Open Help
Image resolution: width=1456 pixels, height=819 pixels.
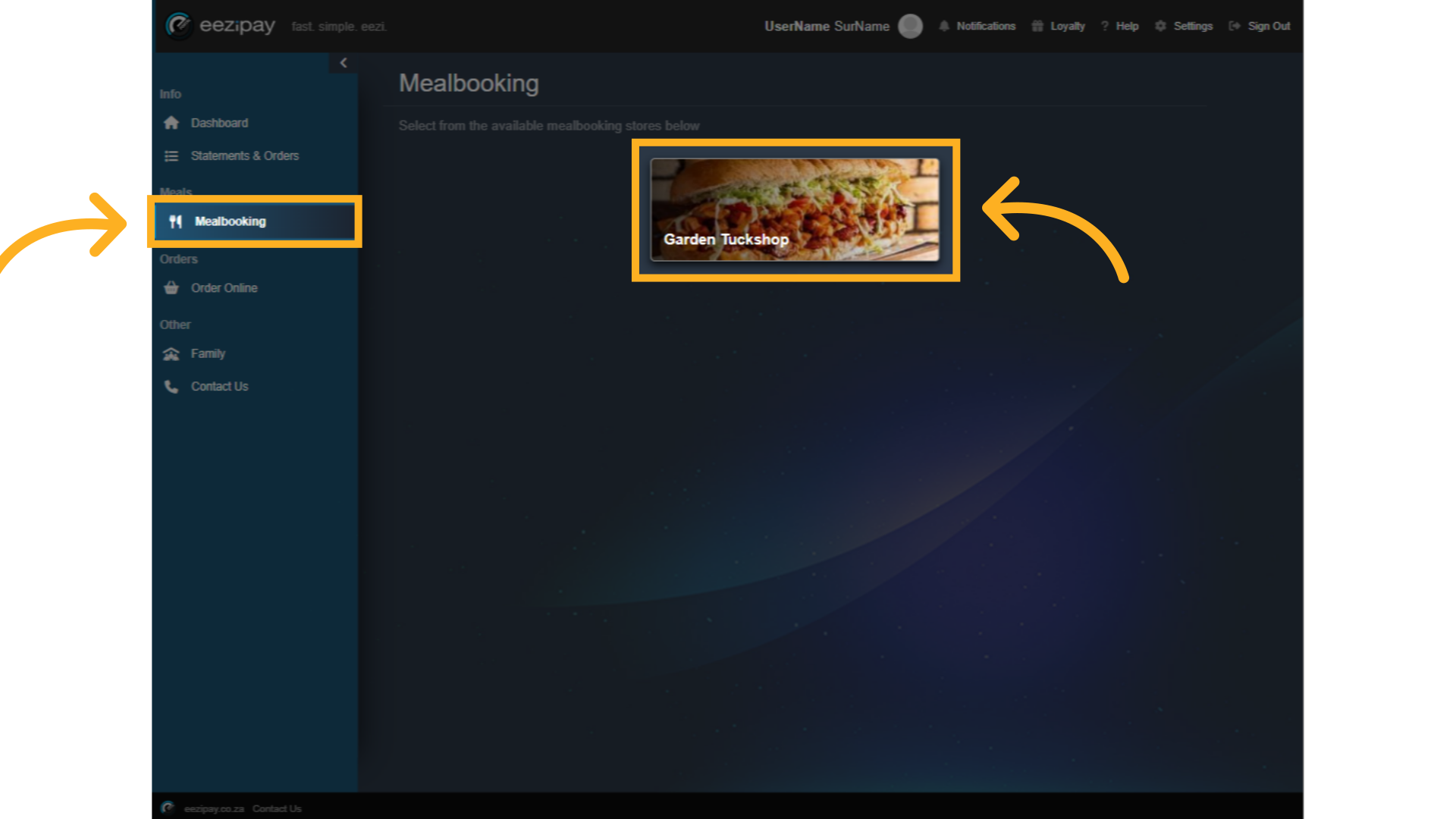tap(1127, 26)
